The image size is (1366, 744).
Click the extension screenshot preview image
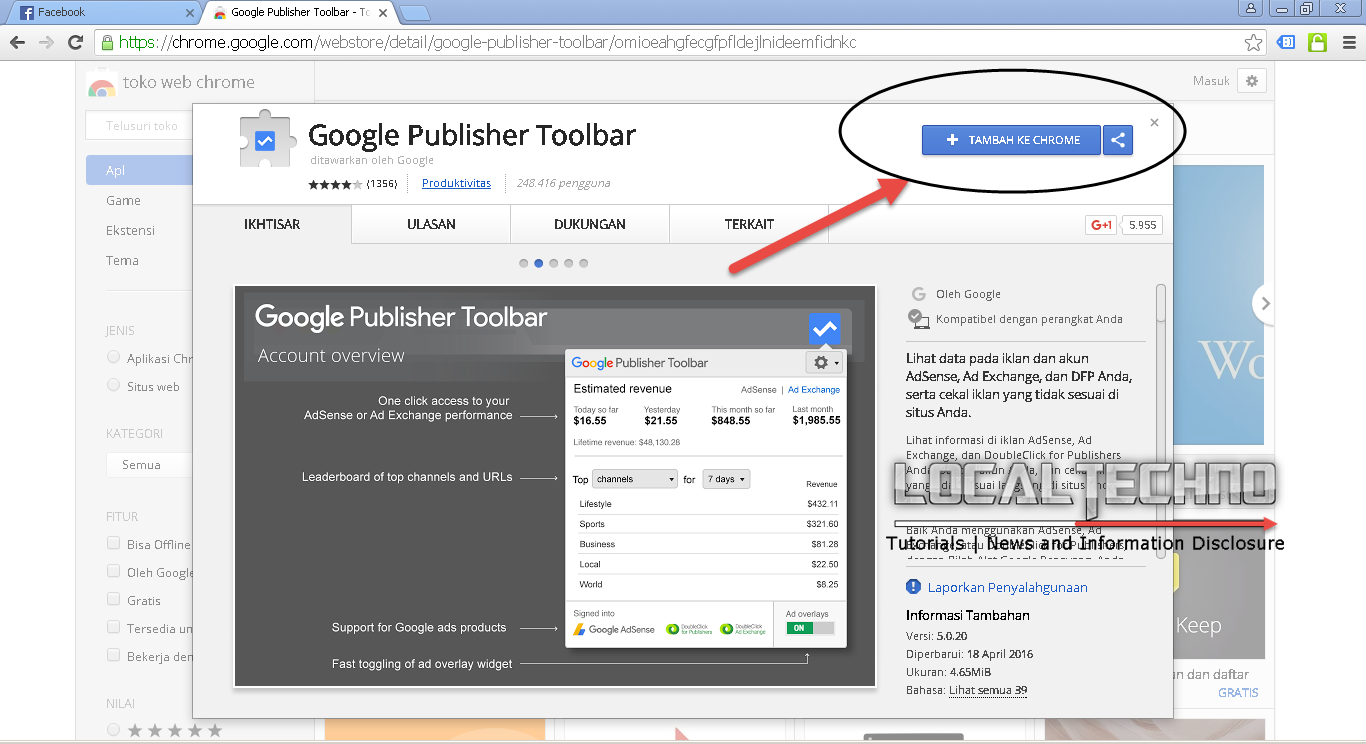(x=555, y=487)
